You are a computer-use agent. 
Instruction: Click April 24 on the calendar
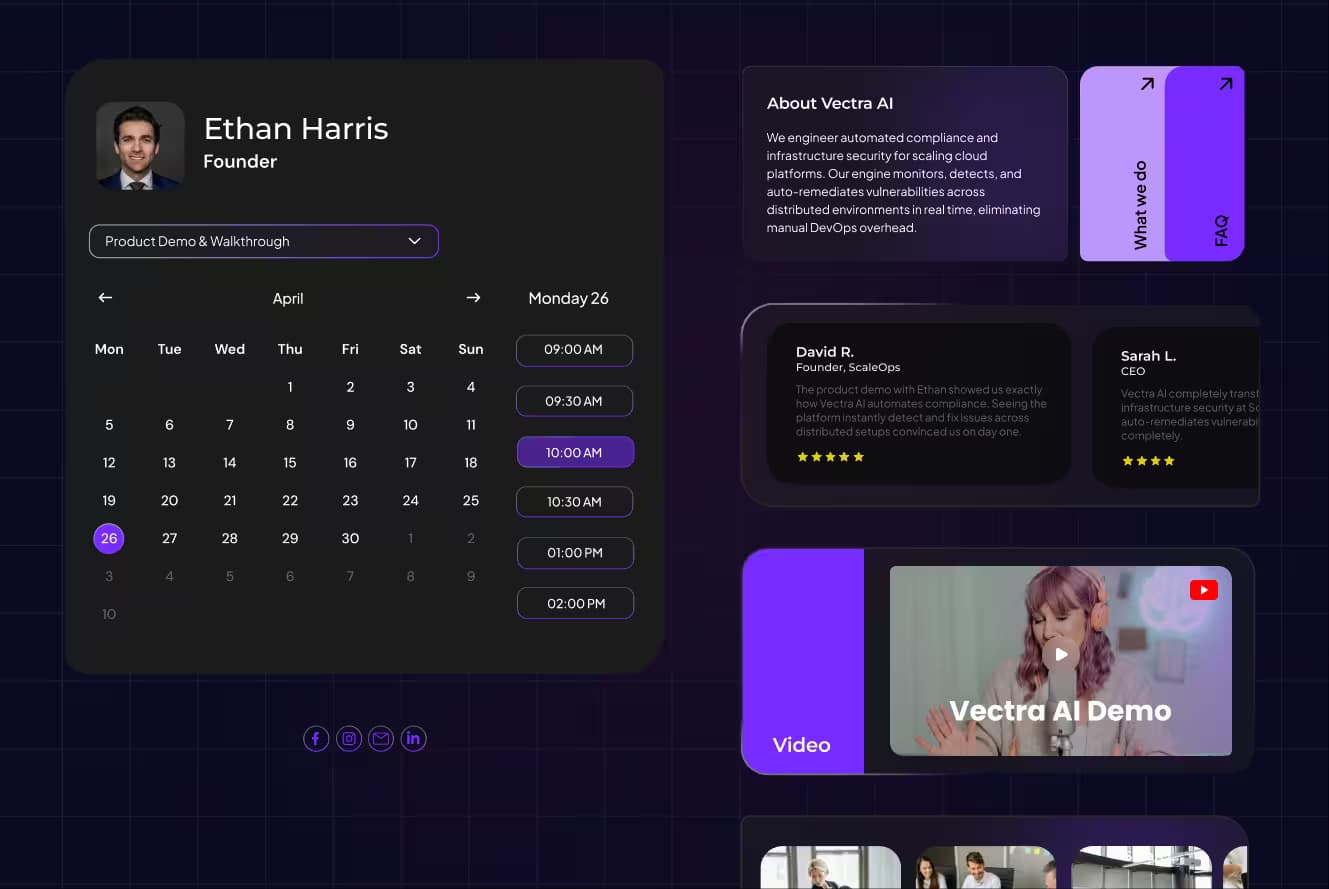point(410,500)
